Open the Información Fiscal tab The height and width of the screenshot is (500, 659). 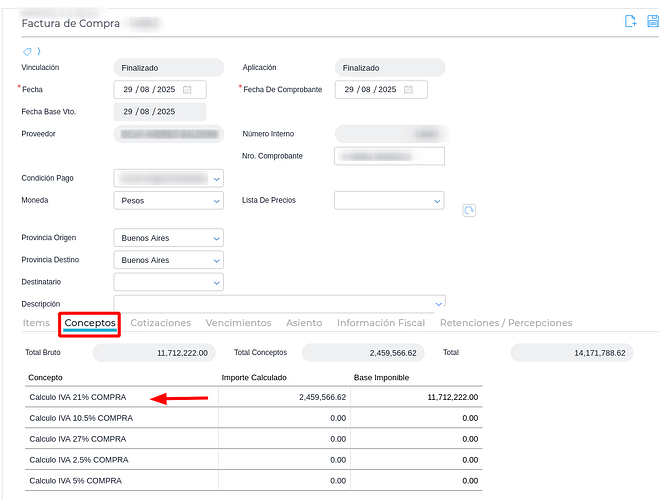pos(381,323)
